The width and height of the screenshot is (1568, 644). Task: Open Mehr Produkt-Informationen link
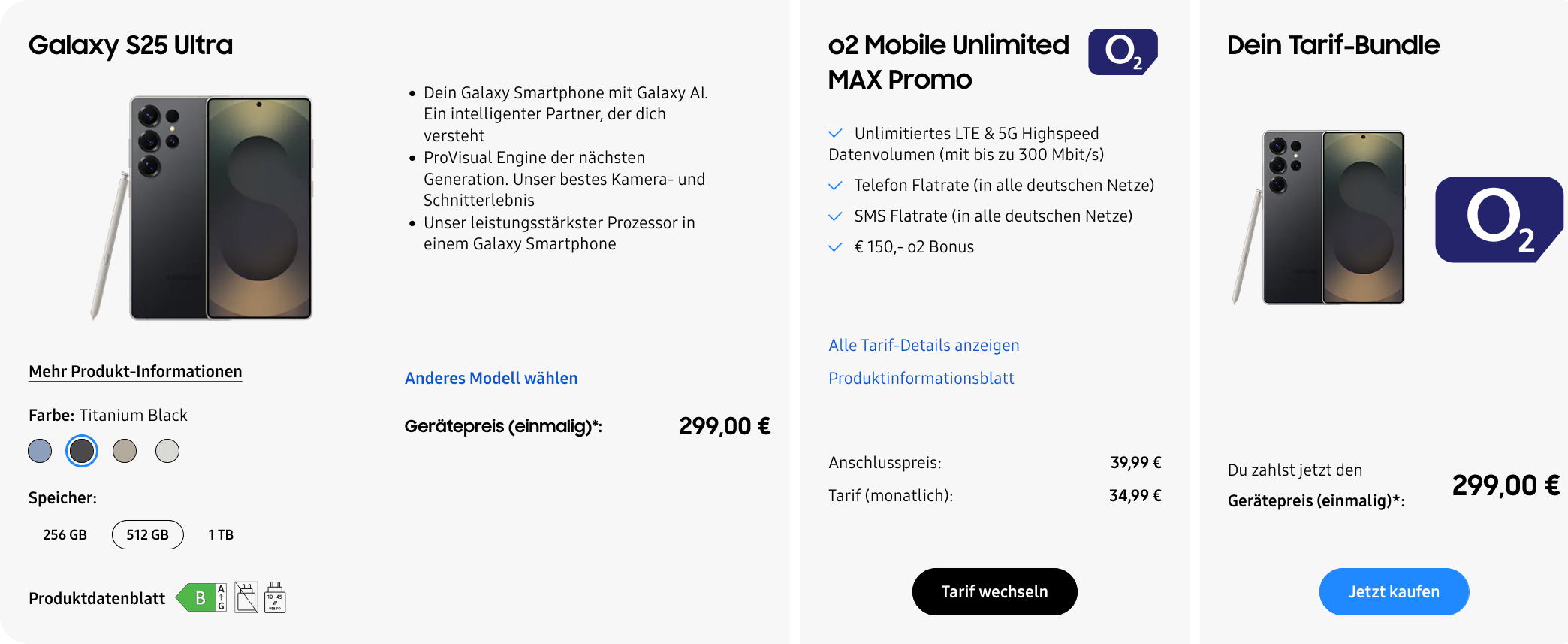pyautogui.click(x=135, y=371)
